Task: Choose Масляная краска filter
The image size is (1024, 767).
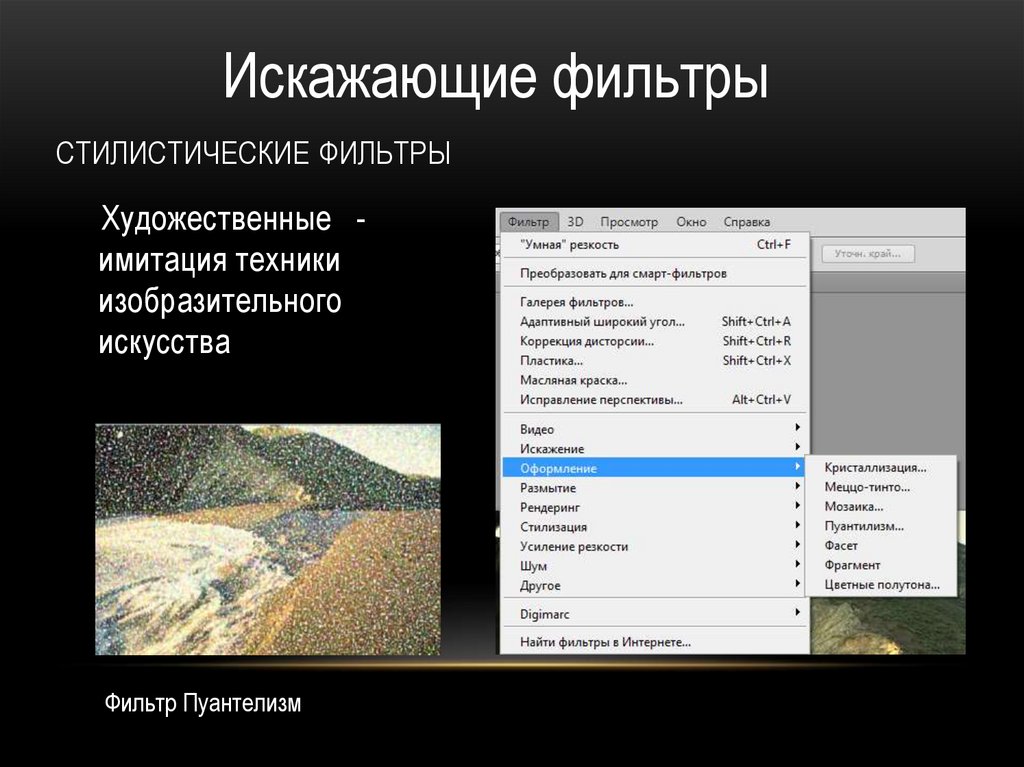Action: click(655, 381)
